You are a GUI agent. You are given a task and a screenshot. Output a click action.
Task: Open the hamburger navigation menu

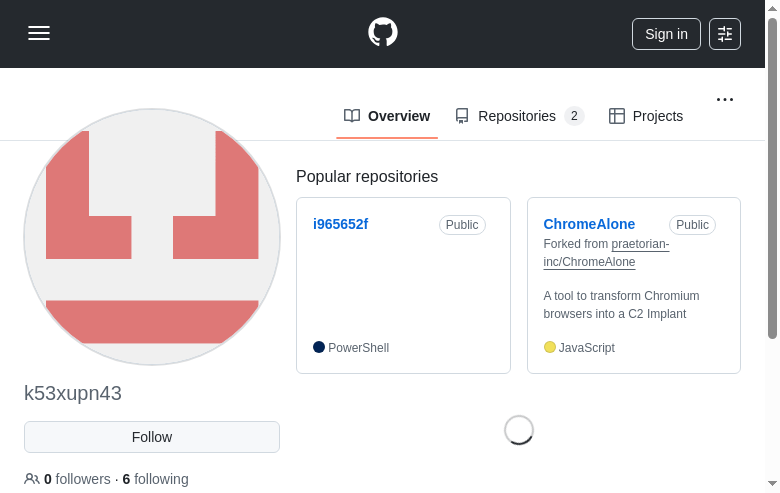click(x=39, y=33)
